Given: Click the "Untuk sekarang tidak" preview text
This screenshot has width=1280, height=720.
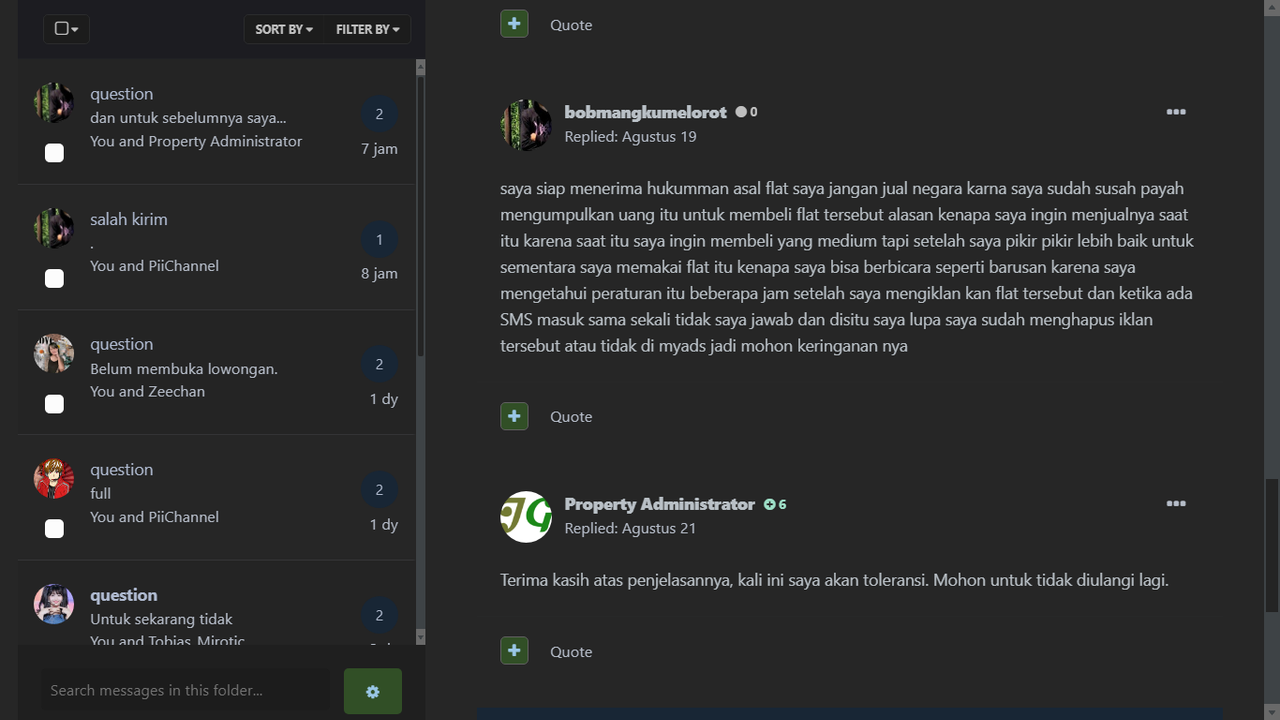Looking at the screenshot, I should coord(161,619).
